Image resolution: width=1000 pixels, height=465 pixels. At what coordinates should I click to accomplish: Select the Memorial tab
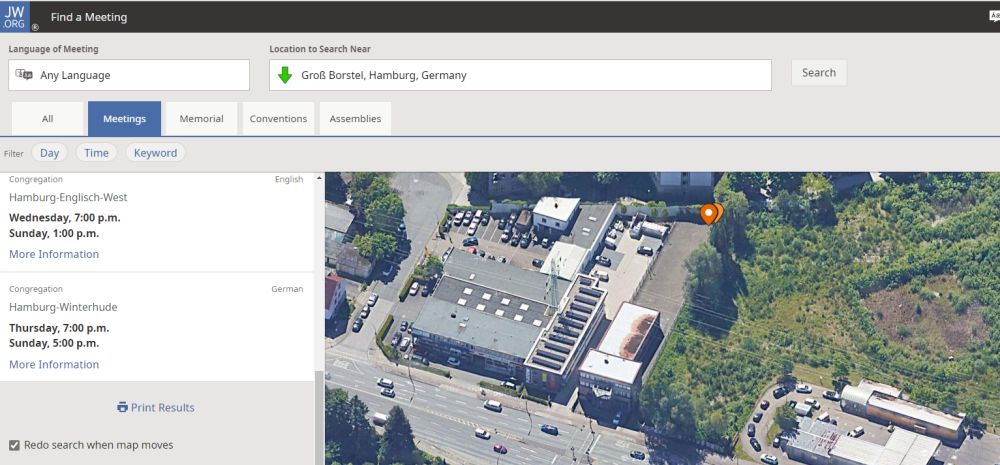click(201, 119)
